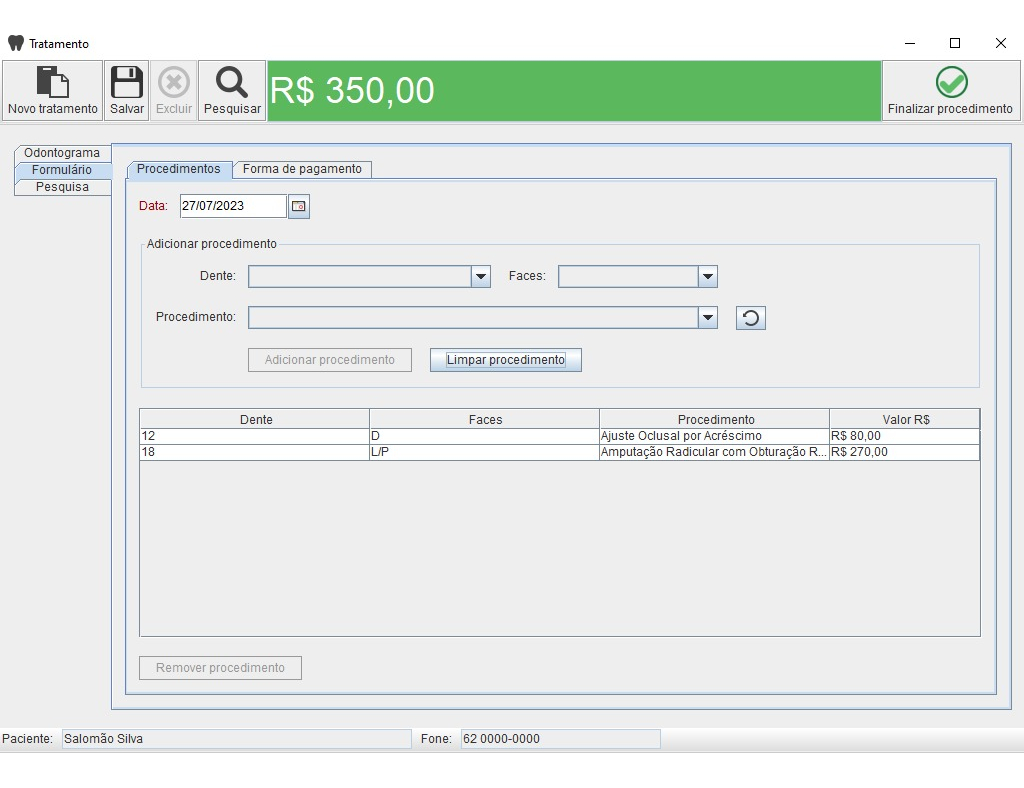Open the Faces dropdown list
Screen dimensions: 1024x788
tap(708, 277)
